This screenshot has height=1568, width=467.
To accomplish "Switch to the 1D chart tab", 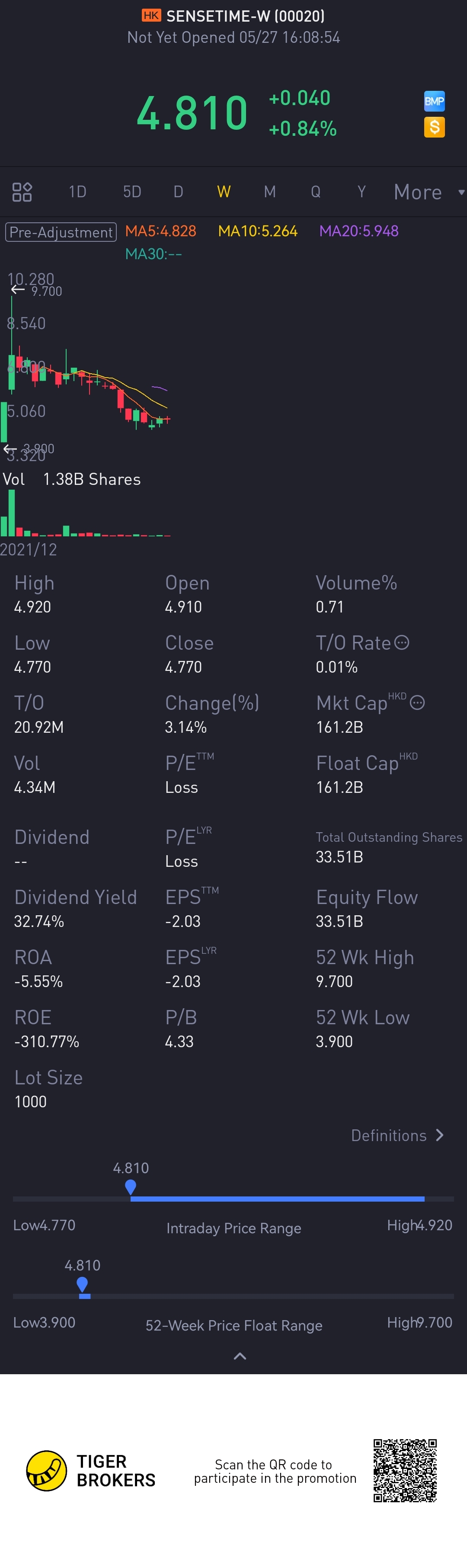I will [77, 192].
